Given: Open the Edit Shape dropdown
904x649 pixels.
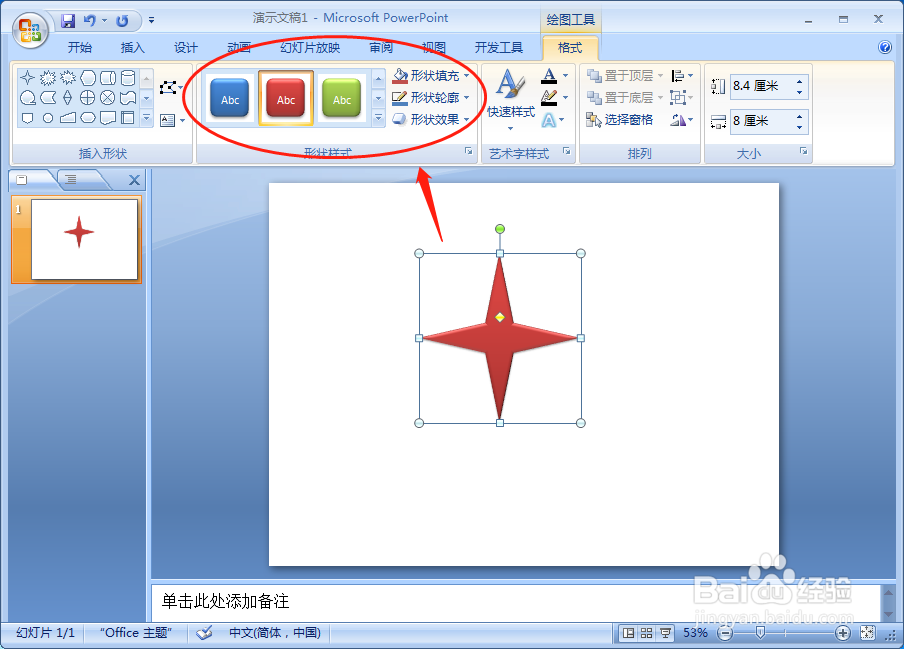Looking at the screenshot, I should (x=171, y=88).
